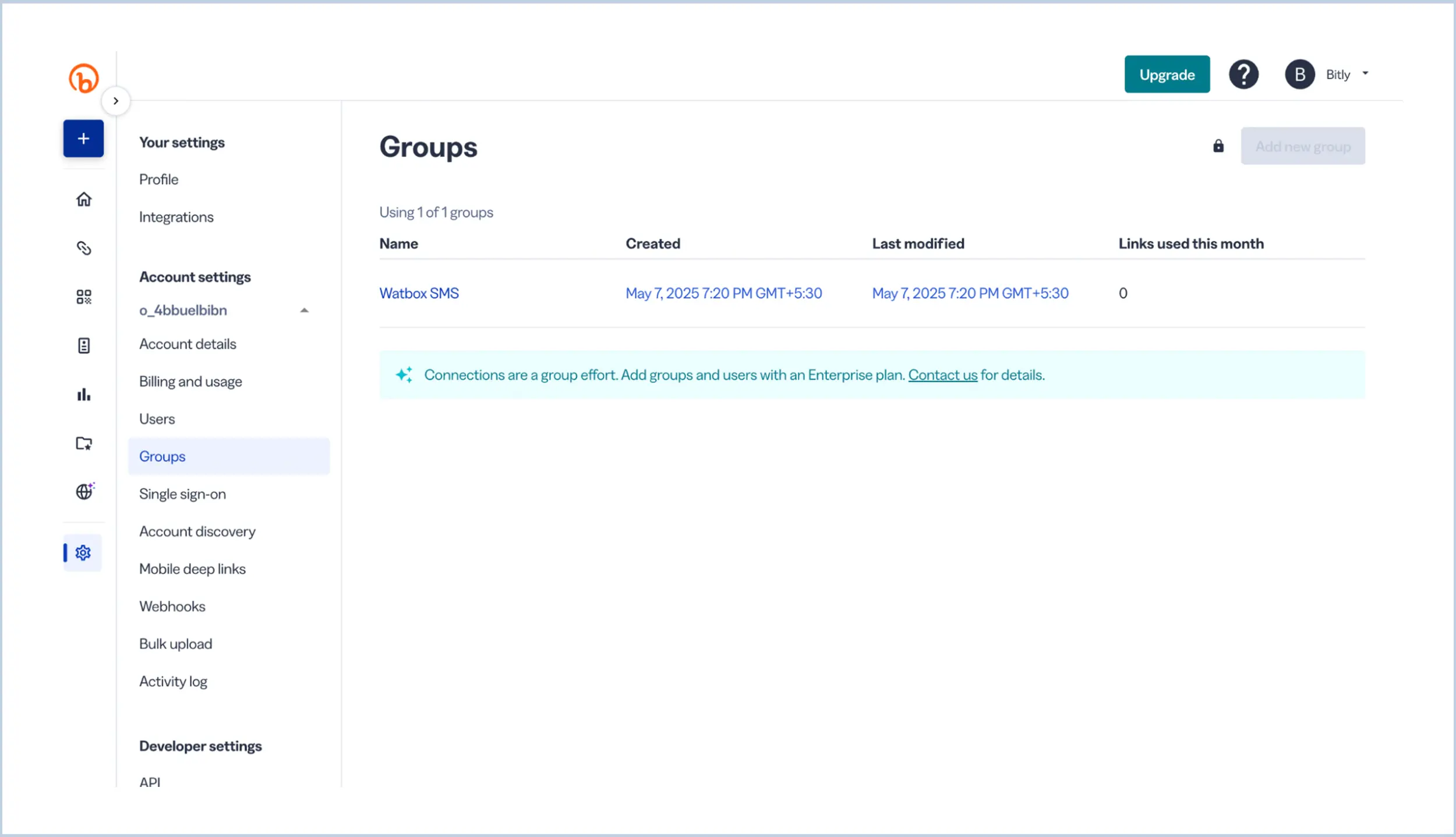The width and height of the screenshot is (1456, 837).
Task: Open the Users settings page
Action: [157, 419]
